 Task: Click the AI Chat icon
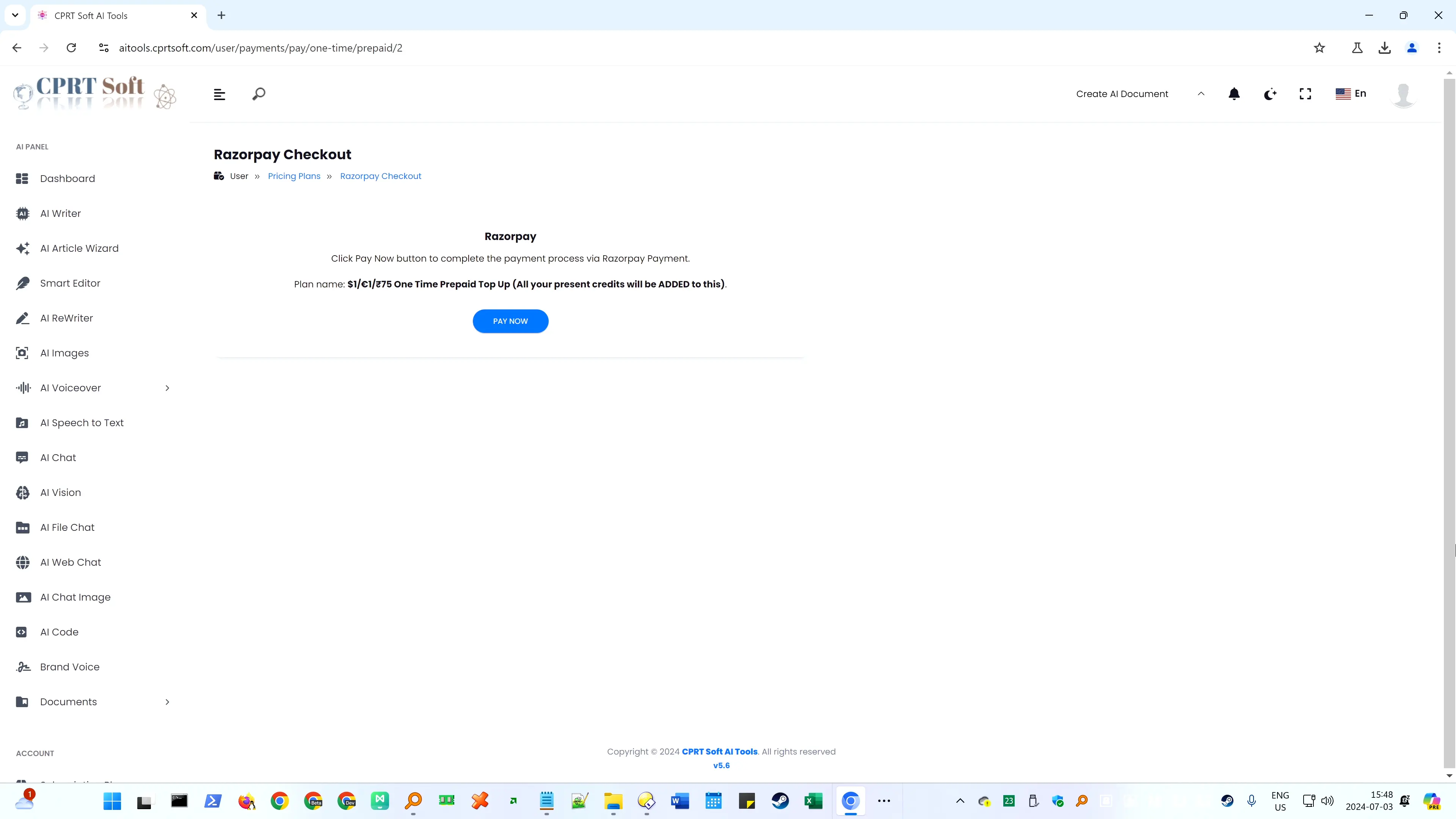coord(22,457)
